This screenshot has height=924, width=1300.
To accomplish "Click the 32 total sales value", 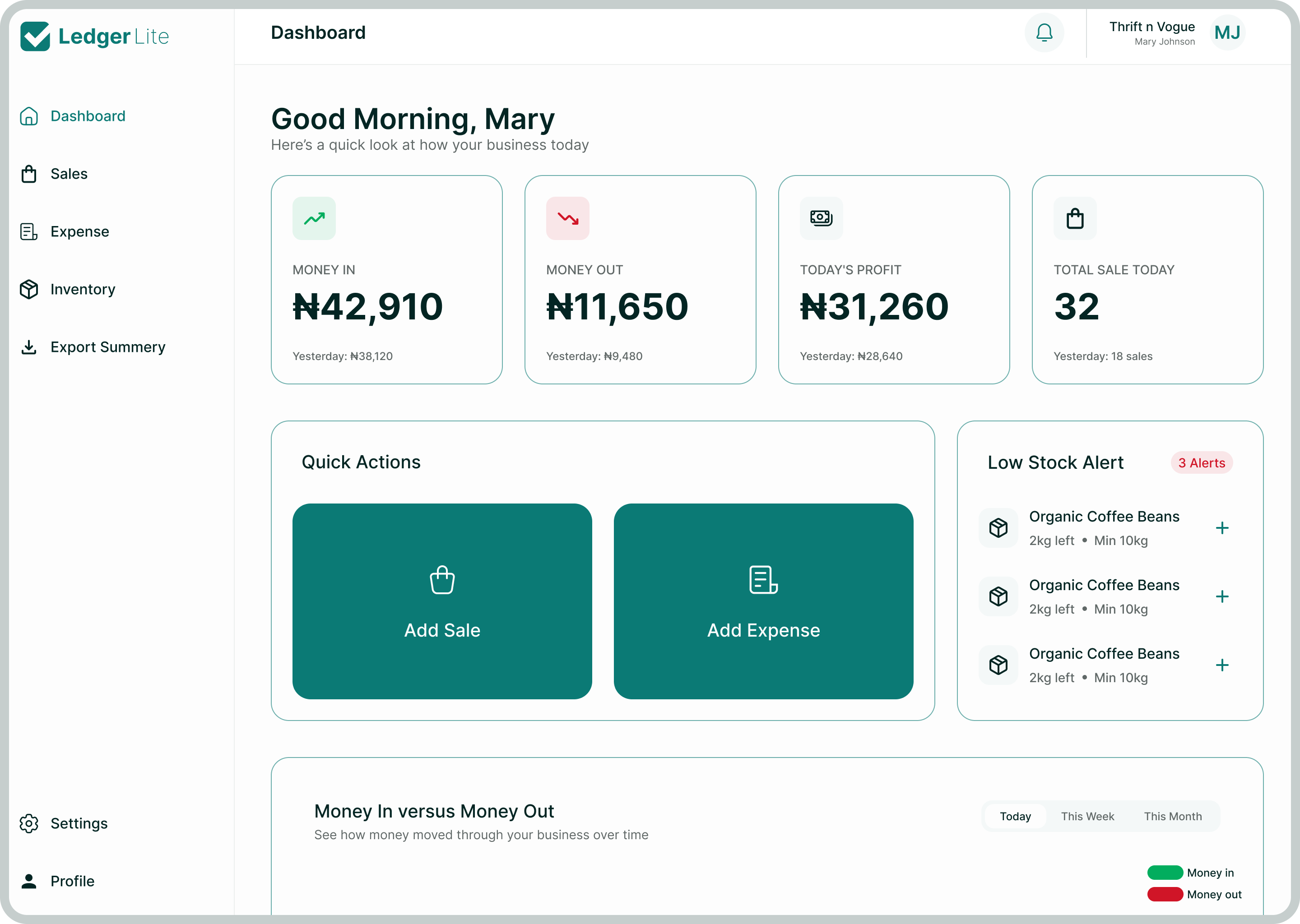I will 1076,307.
